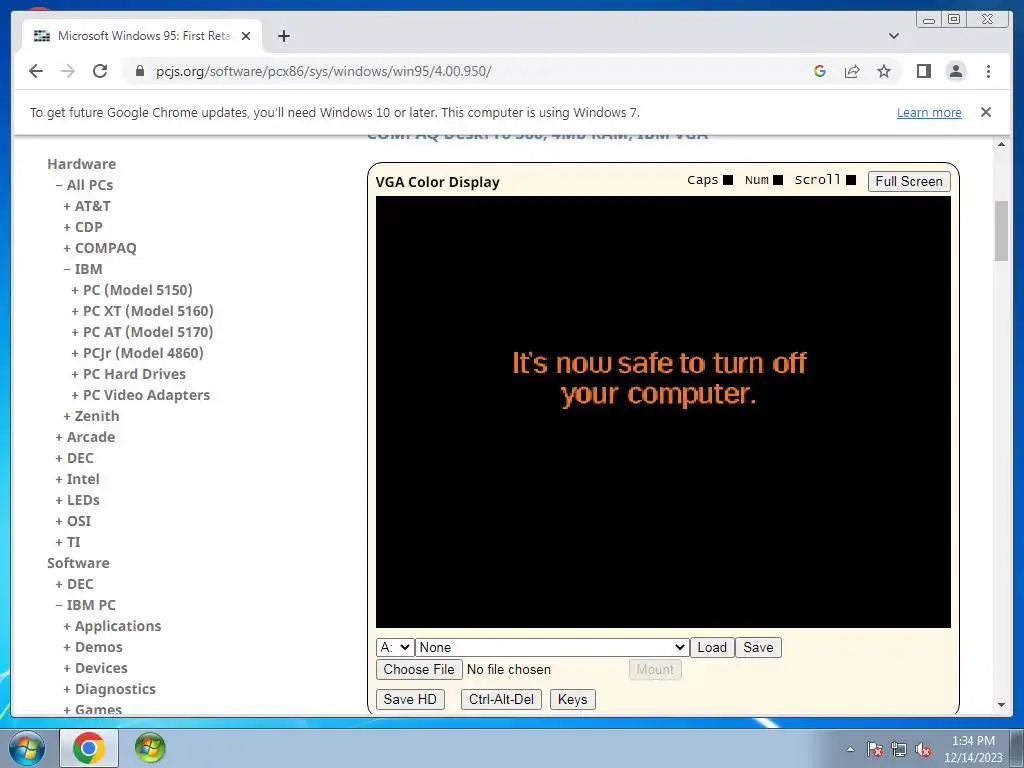View site information via padlock icon
Viewport: 1024px width, 768px height.
(139, 71)
